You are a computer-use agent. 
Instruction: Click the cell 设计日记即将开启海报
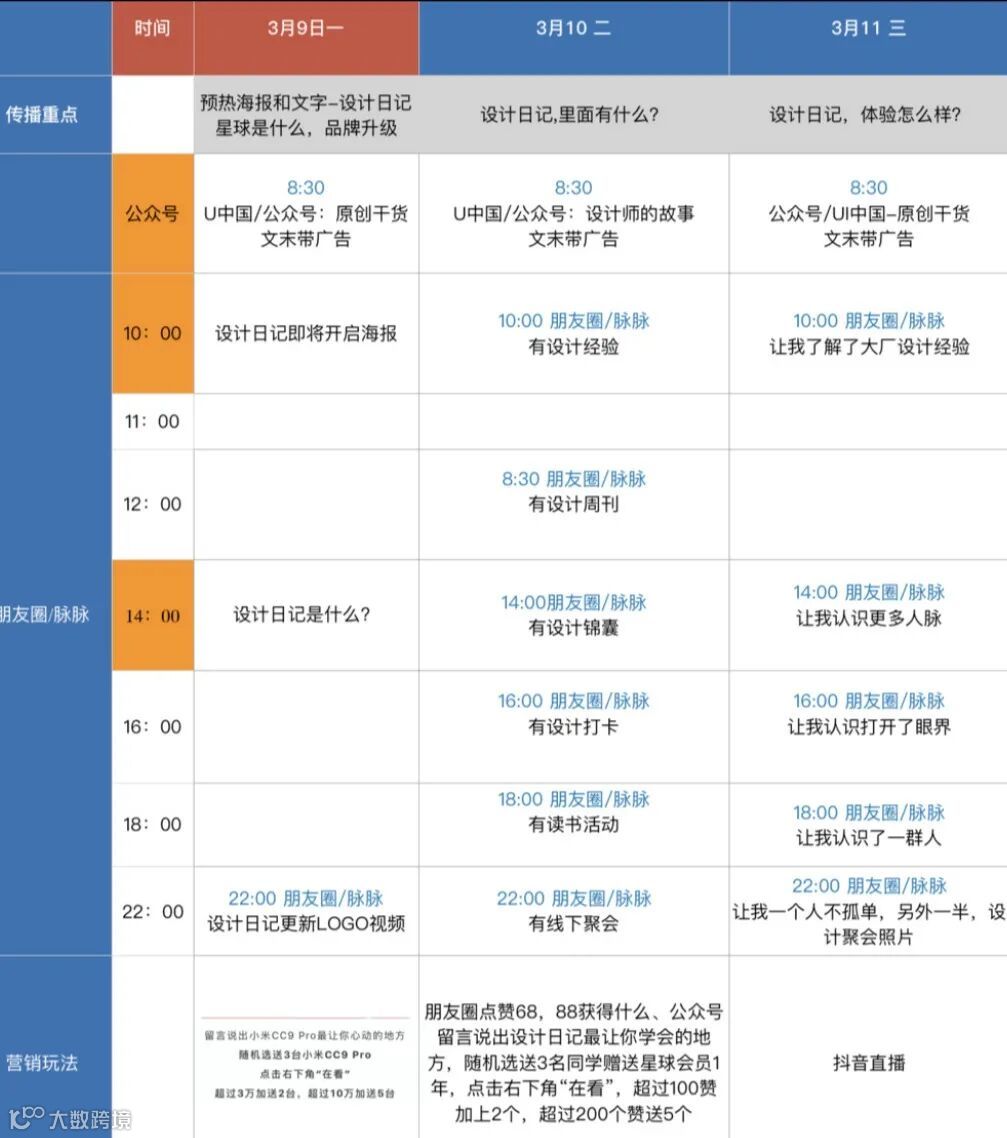point(306,333)
